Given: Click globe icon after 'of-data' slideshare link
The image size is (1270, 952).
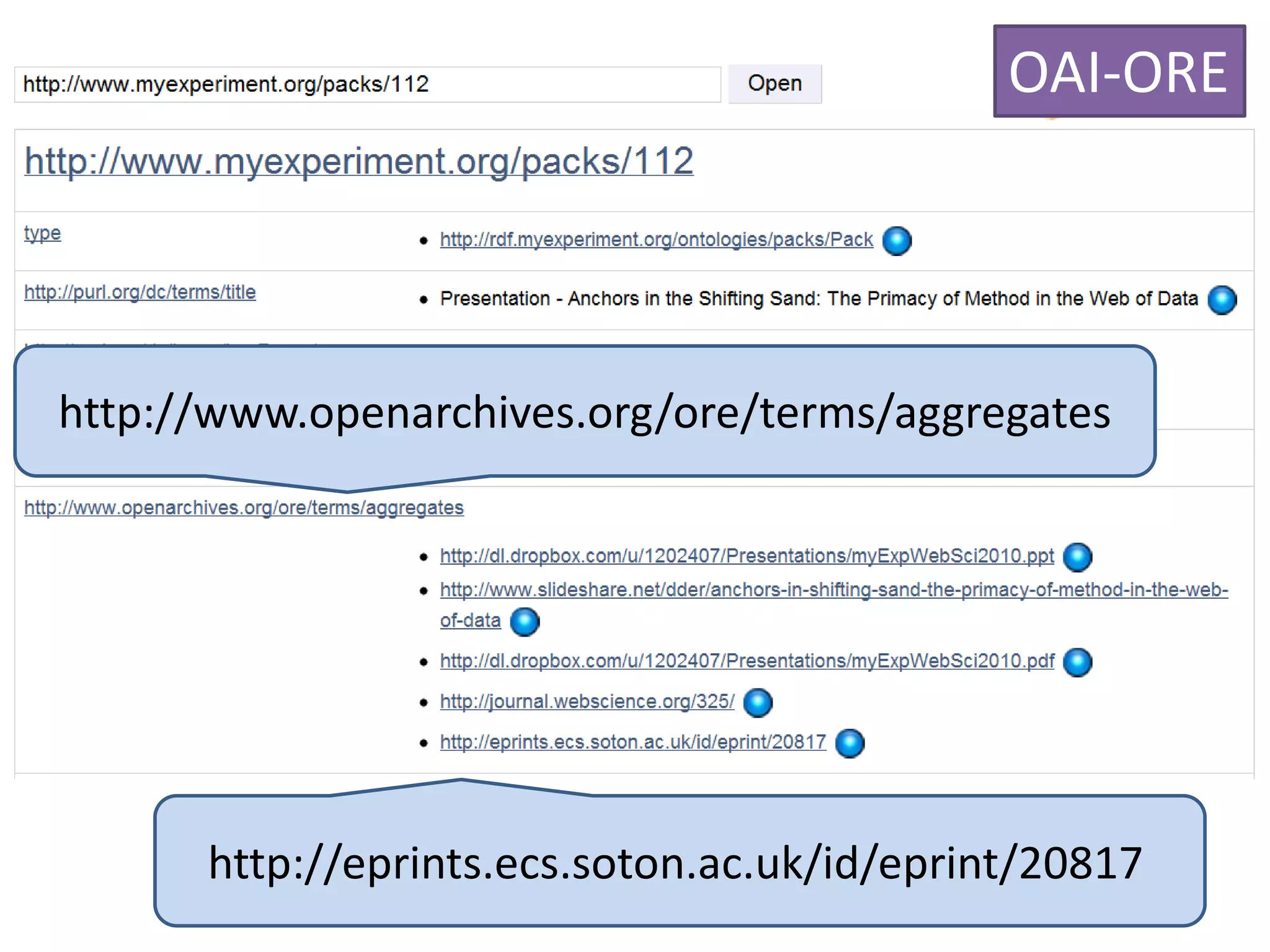Looking at the screenshot, I should [x=525, y=622].
